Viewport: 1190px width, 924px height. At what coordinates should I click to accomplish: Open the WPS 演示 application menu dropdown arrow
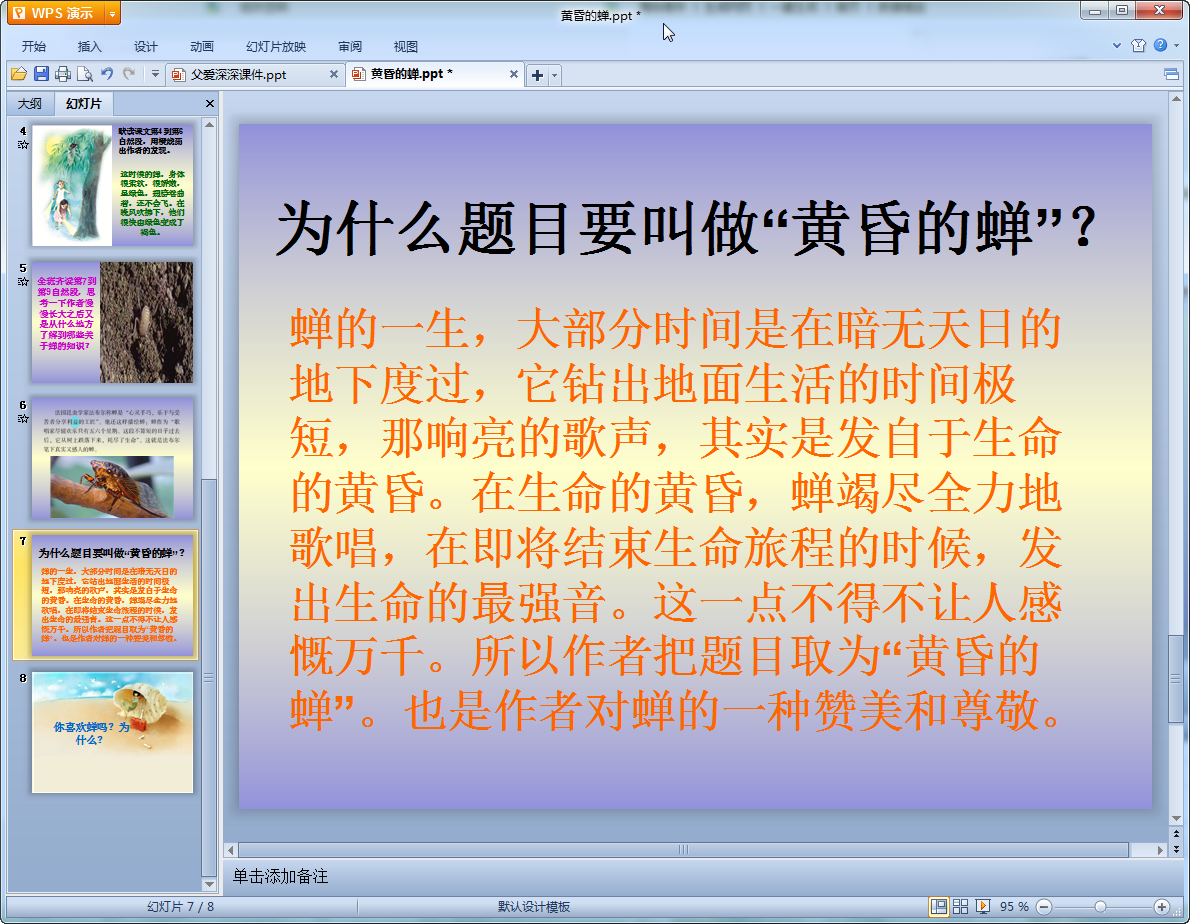pos(112,14)
